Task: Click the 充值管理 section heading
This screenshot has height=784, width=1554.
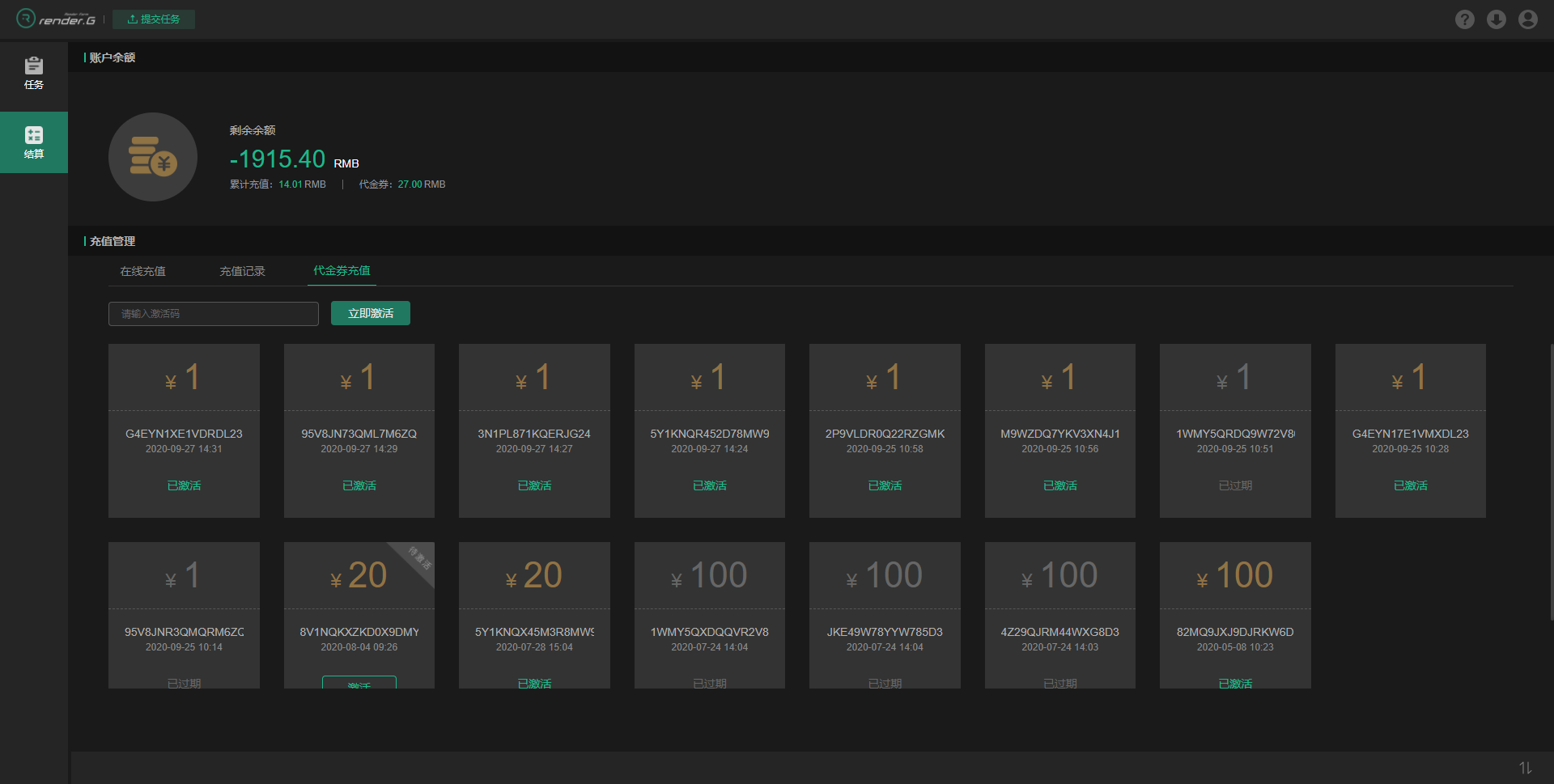Action: click(112, 241)
